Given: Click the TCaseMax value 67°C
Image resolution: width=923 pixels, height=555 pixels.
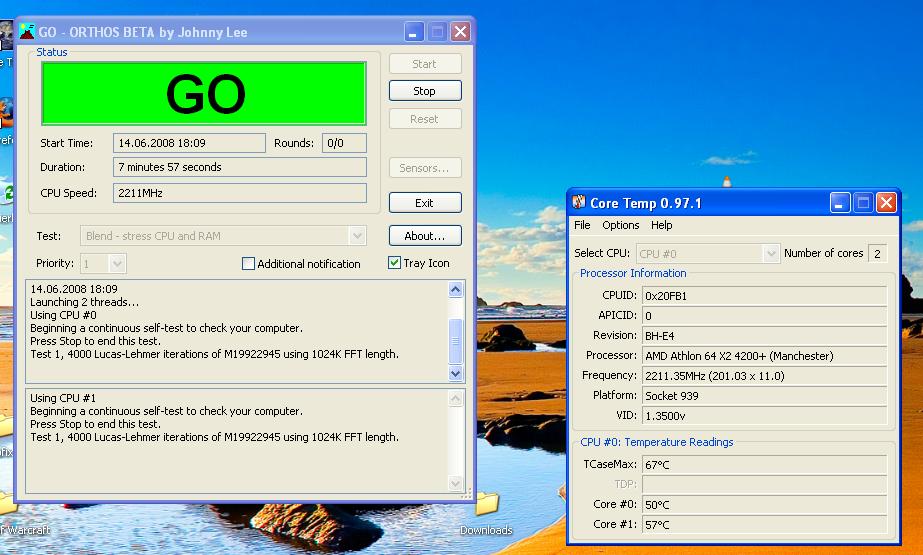Looking at the screenshot, I should (x=764, y=464).
